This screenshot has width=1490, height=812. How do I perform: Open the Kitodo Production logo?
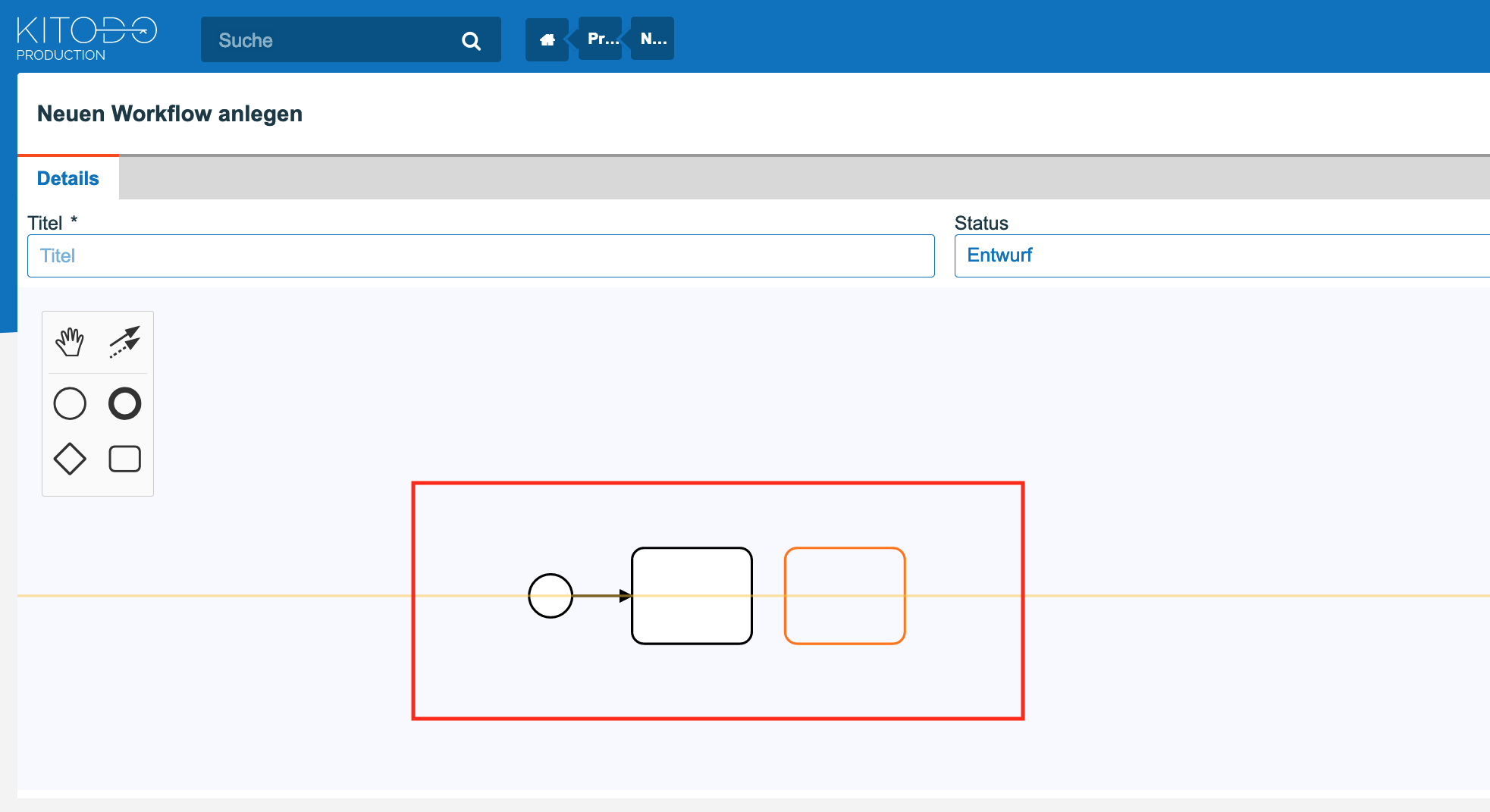86,39
